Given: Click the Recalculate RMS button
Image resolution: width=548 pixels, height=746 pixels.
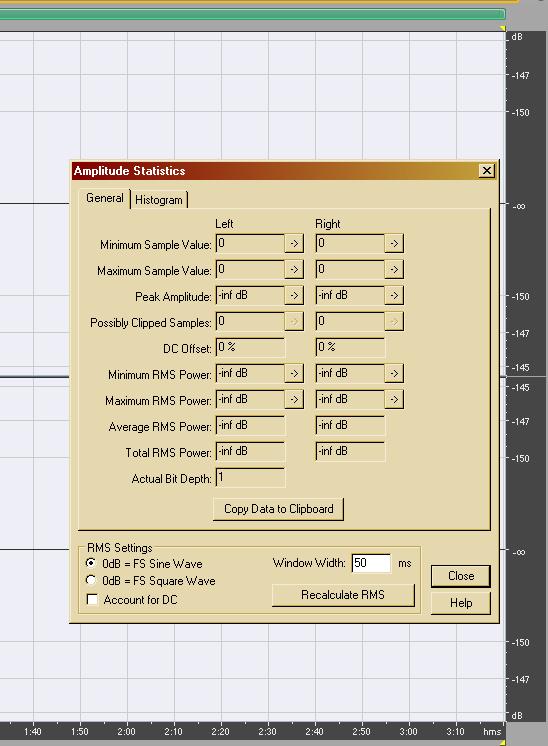Looking at the screenshot, I should 343,595.
